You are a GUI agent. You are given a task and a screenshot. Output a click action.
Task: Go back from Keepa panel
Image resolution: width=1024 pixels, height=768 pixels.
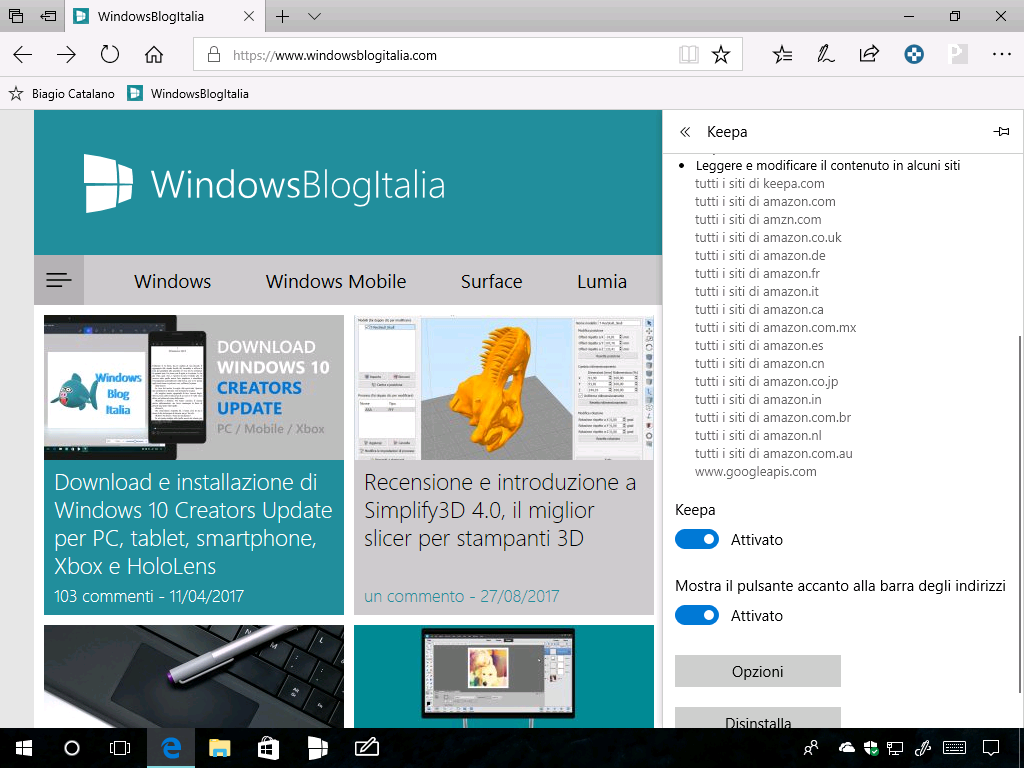click(x=685, y=132)
